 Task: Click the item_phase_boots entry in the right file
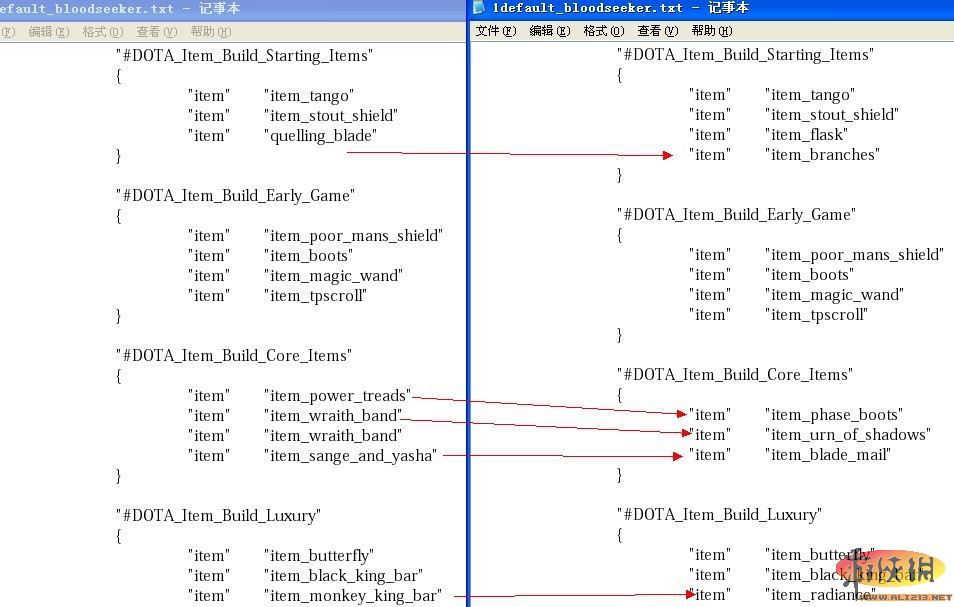833,414
